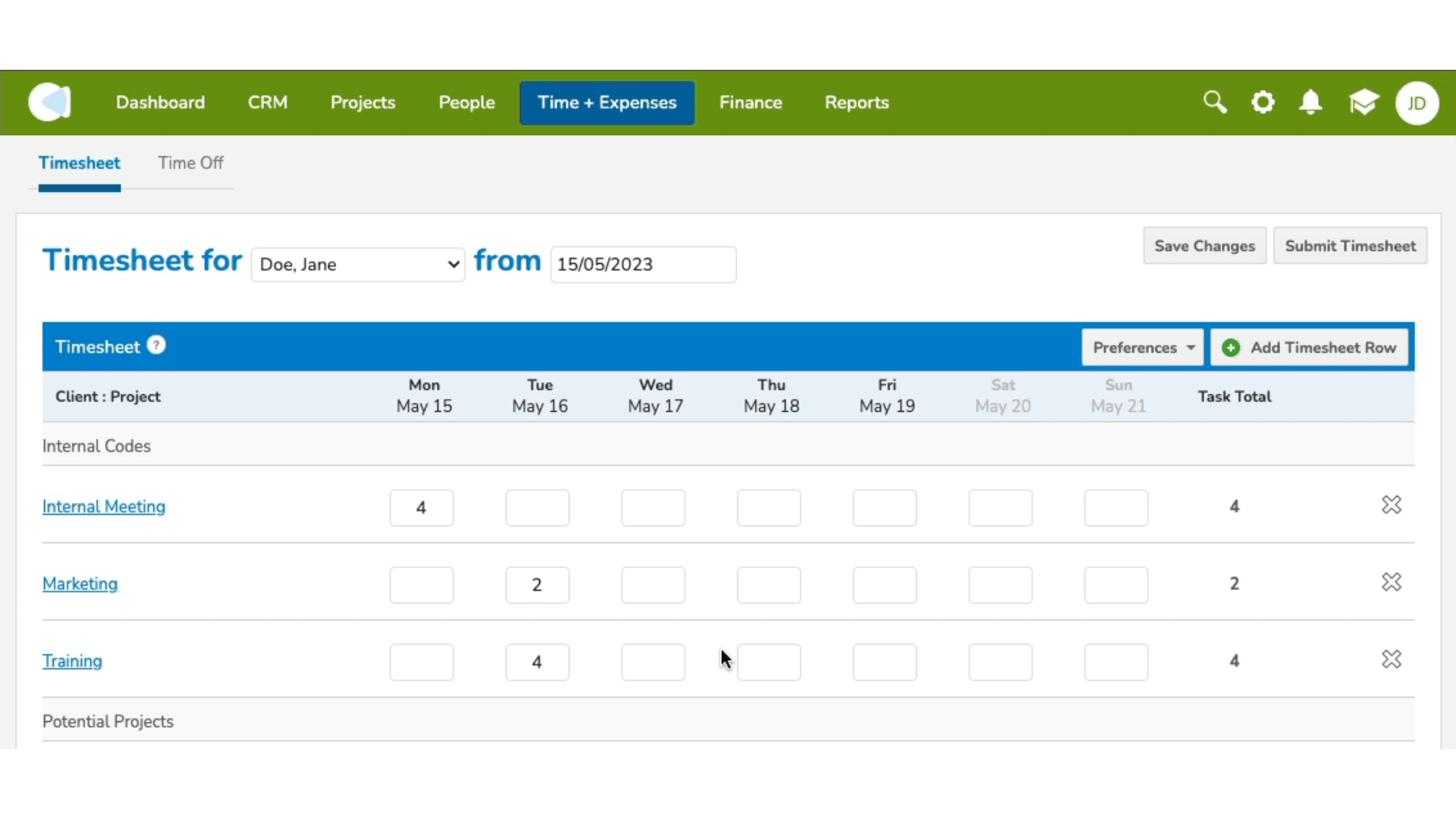Click Internal Meeting Wednesday May 17 hours field
Image resolution: width=1456 pixels, height=819 pixels.
coord(653,507)
